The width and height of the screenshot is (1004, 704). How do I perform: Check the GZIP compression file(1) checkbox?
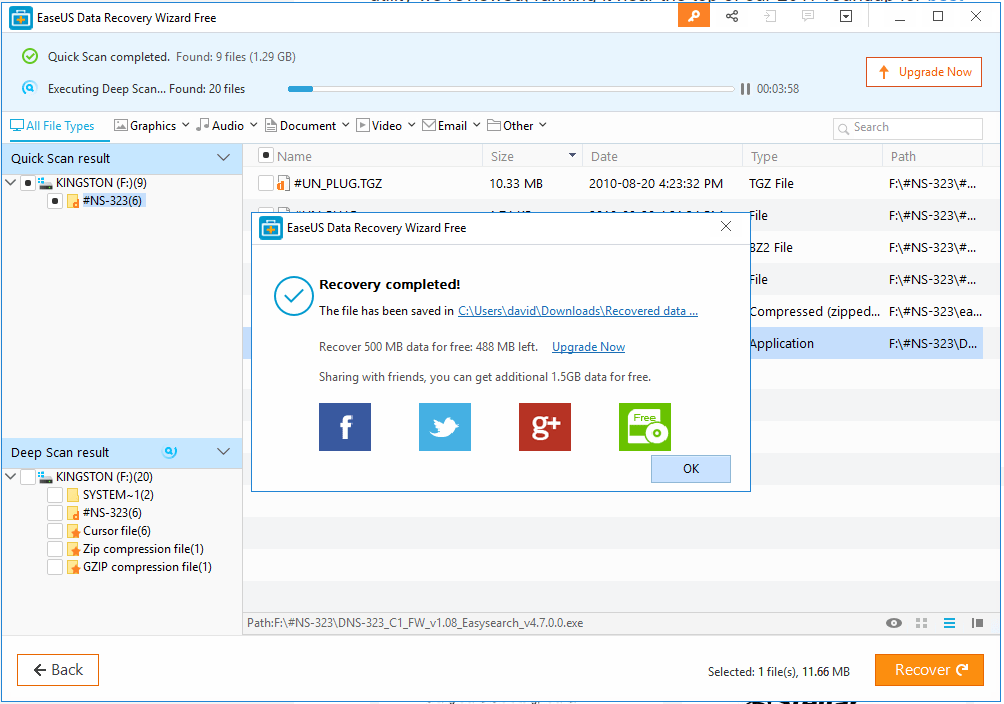coord(55,567)
